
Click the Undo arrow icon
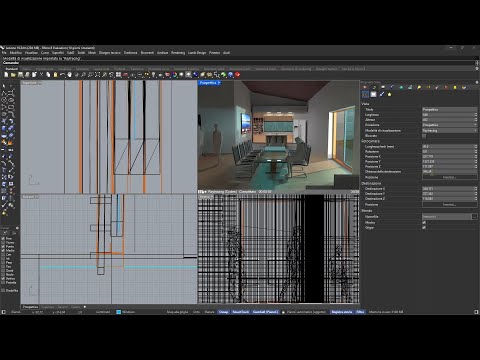pyautogui.click(x=62, y=74)
